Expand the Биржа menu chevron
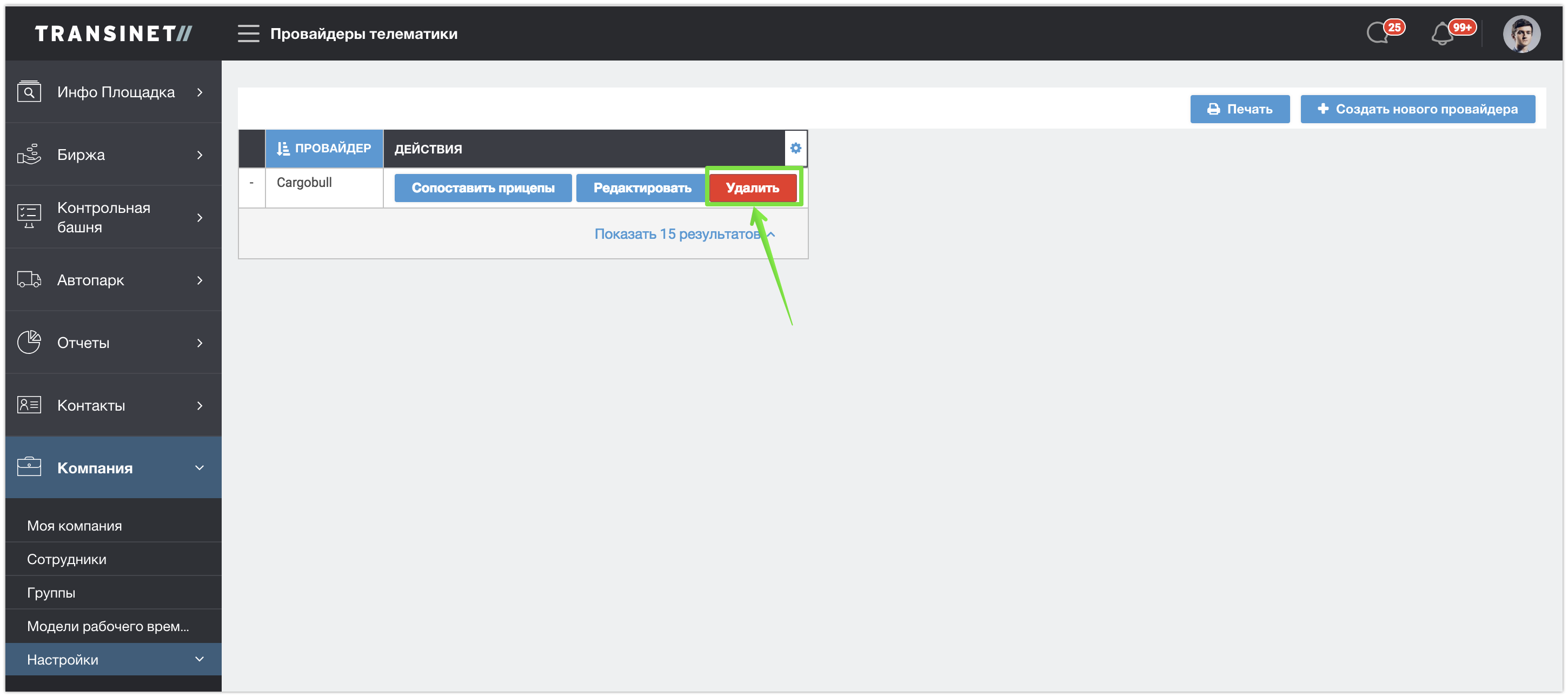Viewport: 1568px width, 697px height. 200,155
